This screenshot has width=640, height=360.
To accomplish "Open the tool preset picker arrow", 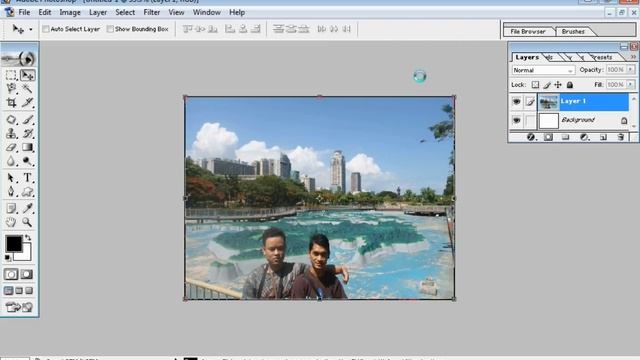I will pyautogui.click(x=31, y=29).
